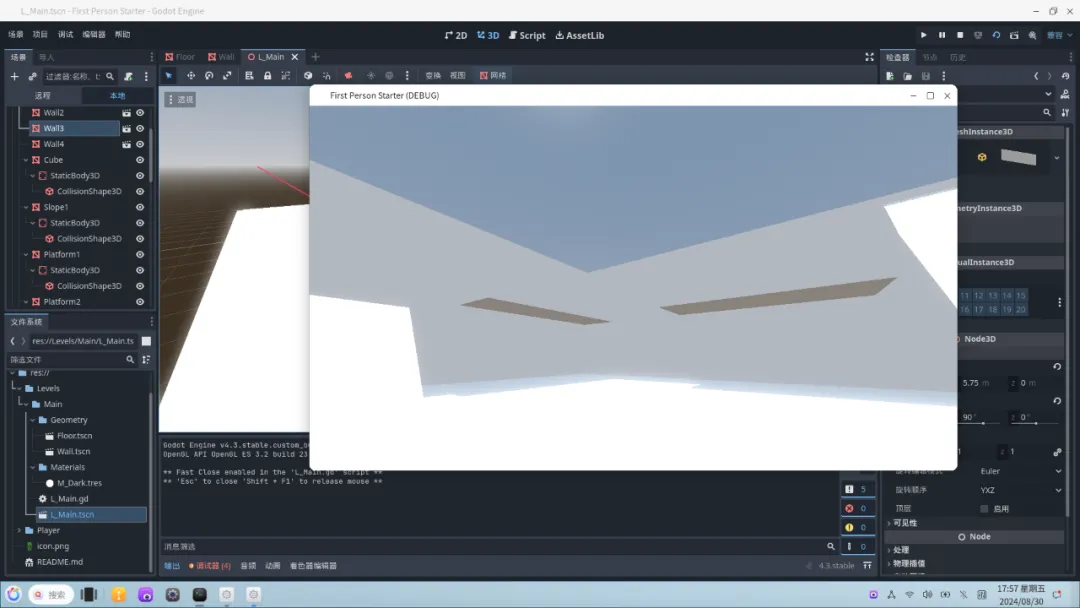Open the 调试器 (4) bottom panel

pyautogui.click(x=210, y=566)
